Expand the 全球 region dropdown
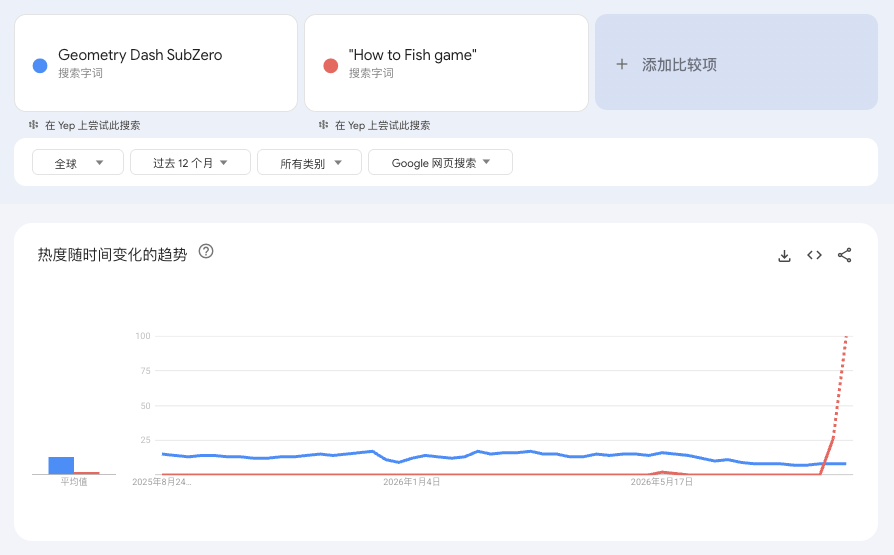This screenshot has height=555, width=894. click(x=78, y=163)
